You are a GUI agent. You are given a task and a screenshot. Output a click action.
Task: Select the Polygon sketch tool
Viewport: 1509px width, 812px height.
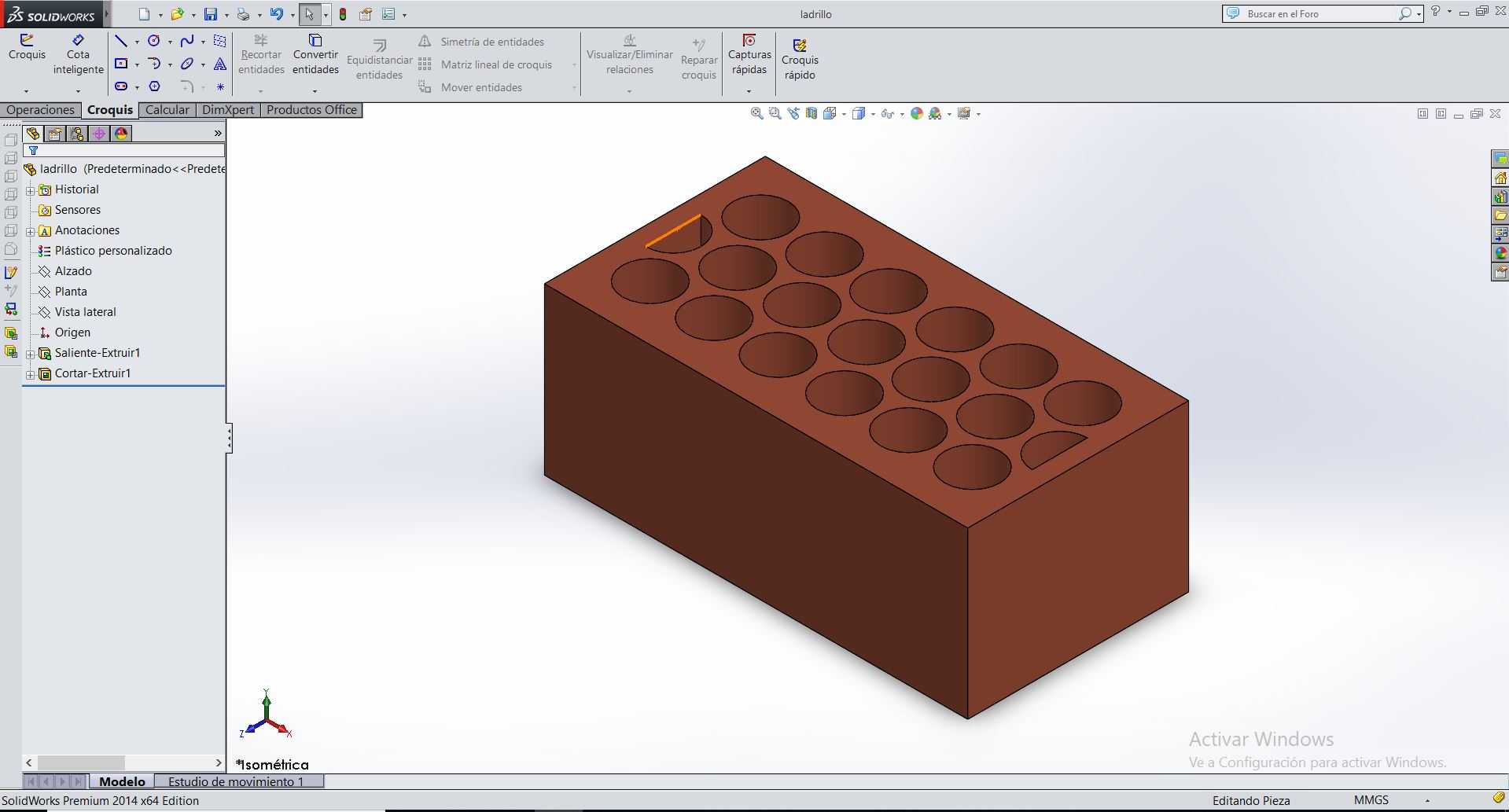click(x=154, y=86)
